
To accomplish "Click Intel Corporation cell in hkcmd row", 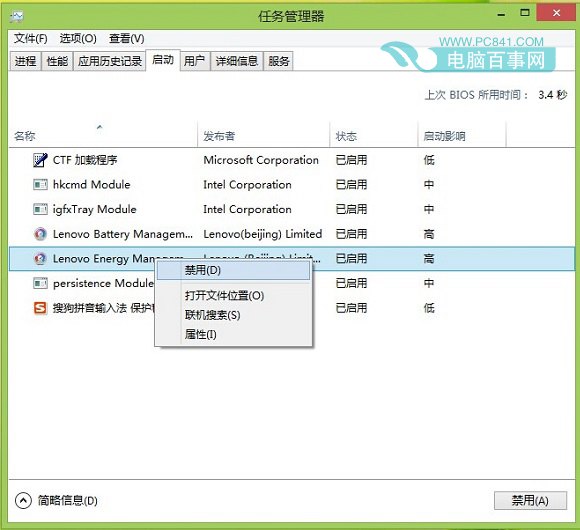I will pyautogui.click(x=247, y=185).
